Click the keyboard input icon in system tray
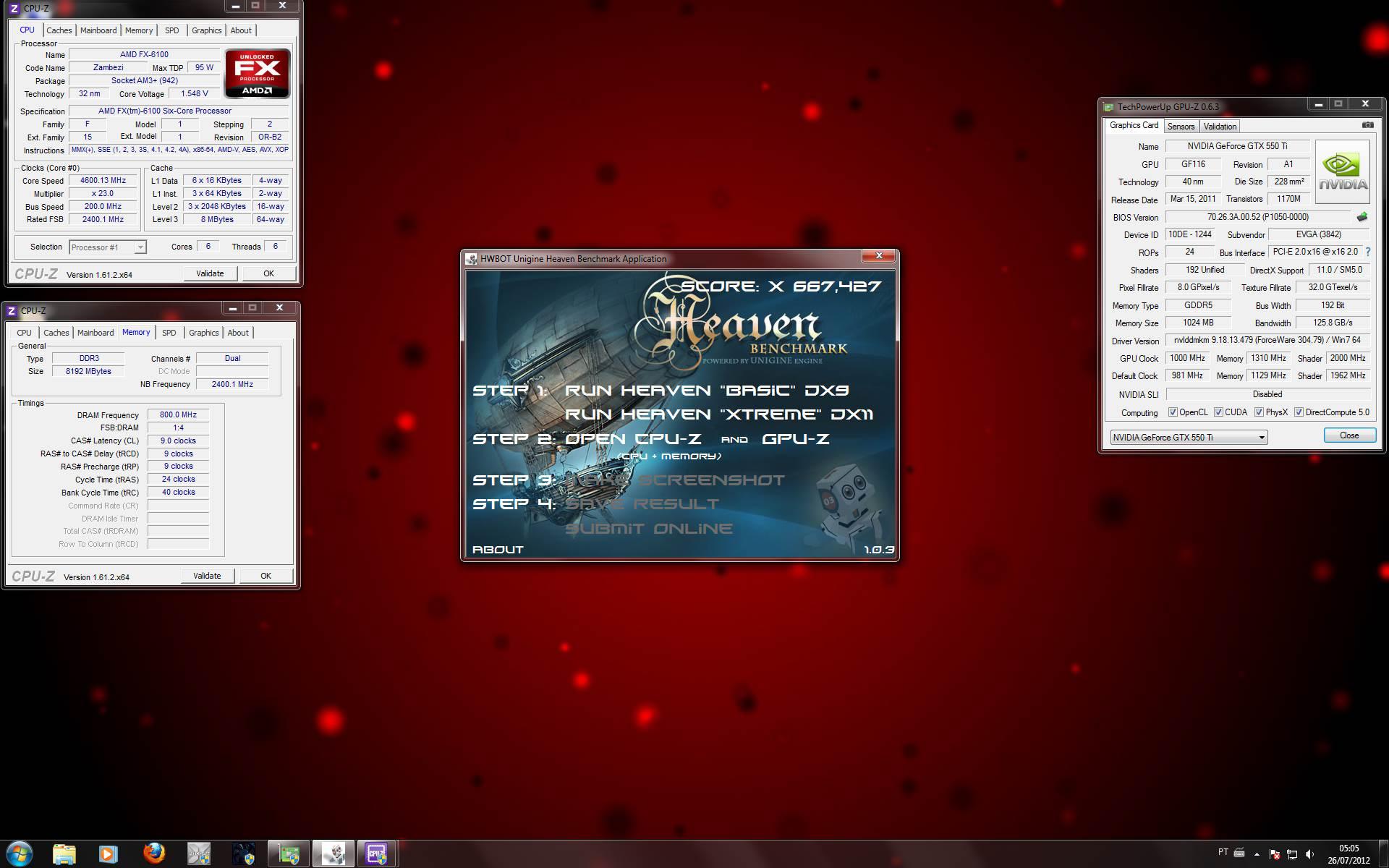 pos(1239,853)
